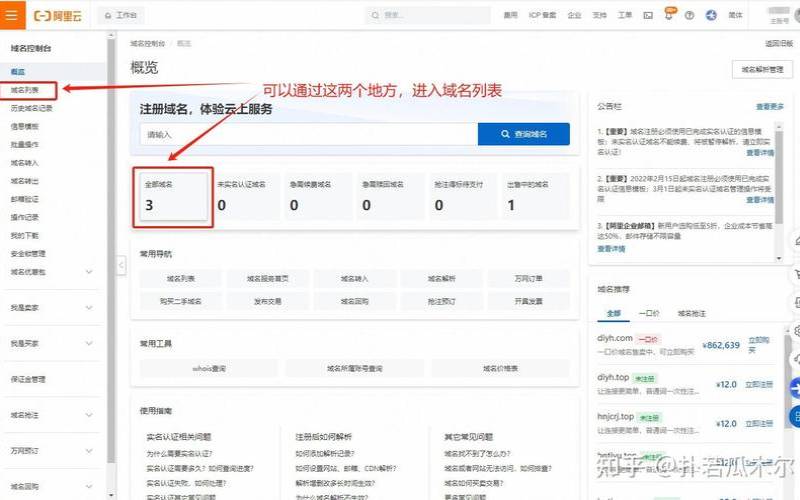Open the 出售中的域名 card showing 1
The image size is (800, 500).
click(535, 196)
